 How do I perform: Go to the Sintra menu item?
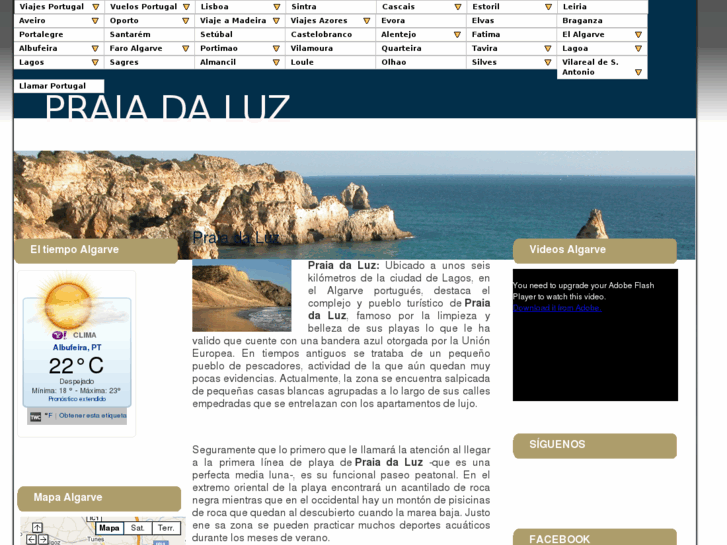coord(331,6)
